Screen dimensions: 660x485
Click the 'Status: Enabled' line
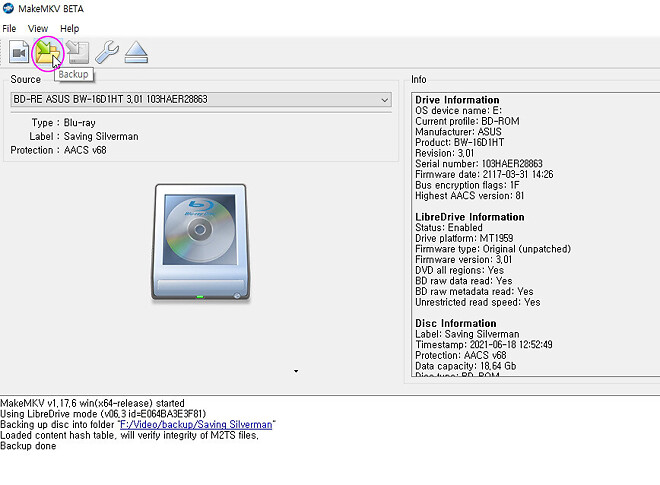449,228
